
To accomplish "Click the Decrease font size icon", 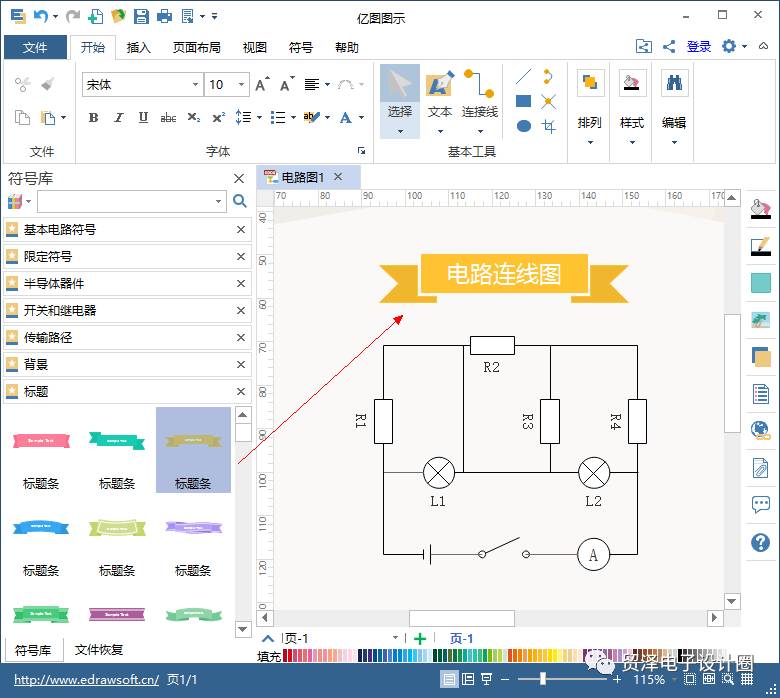I will (287, 85).
